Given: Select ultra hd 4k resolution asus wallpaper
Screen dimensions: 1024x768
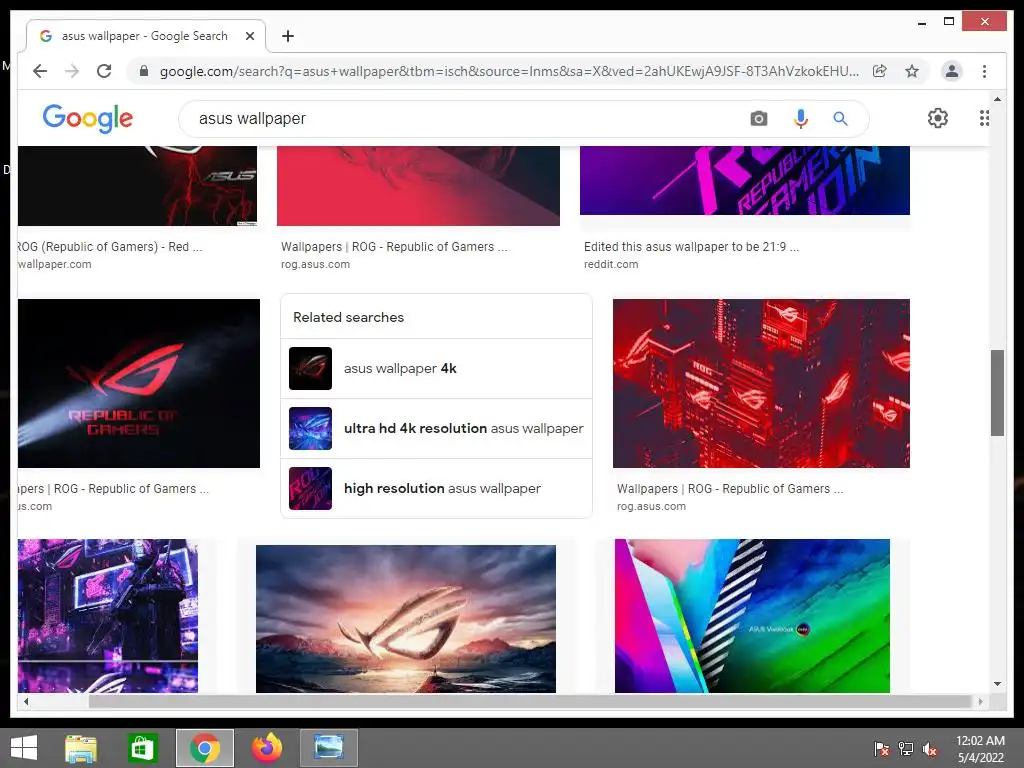Looking at the screenshot, I should coord(436,428).
